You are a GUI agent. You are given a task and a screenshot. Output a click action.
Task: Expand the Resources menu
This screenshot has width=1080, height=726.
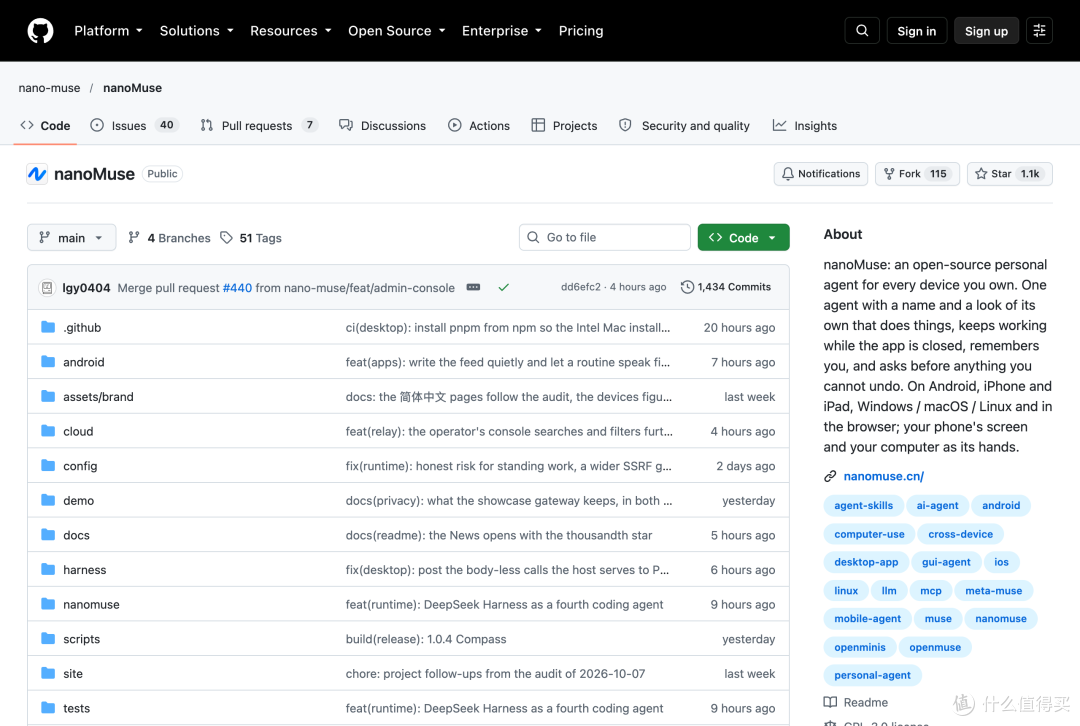(x=291, y=31)
